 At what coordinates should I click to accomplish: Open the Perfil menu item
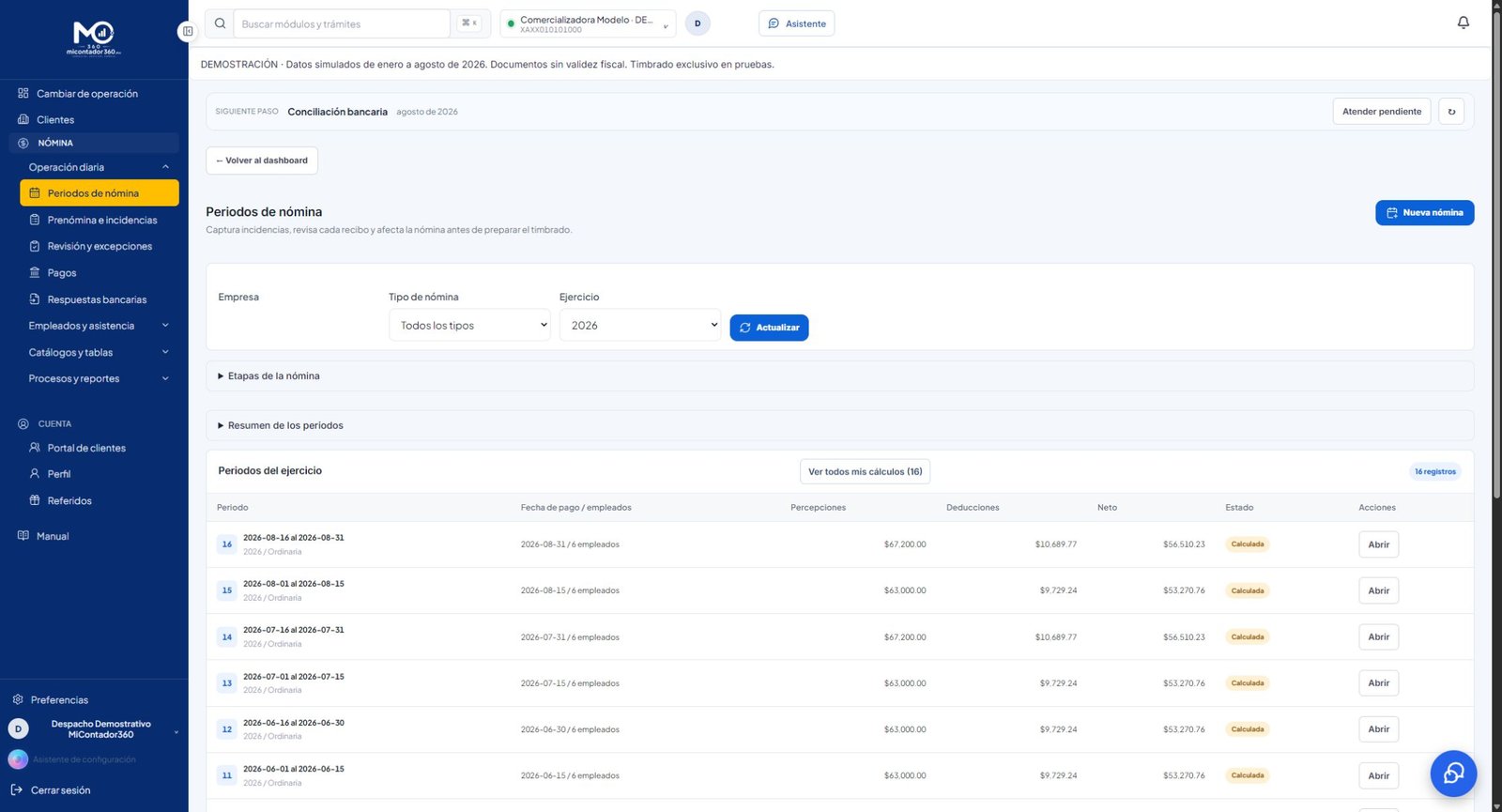pos(99,474)
